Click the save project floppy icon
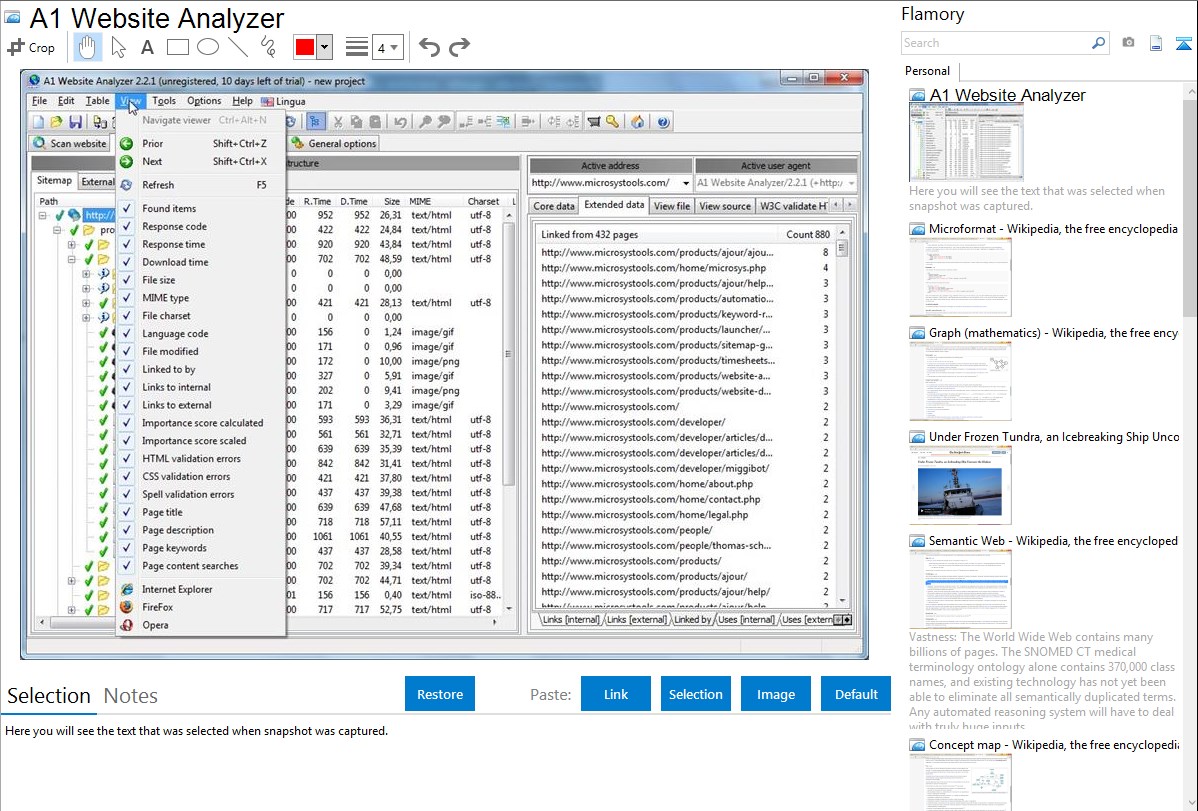This screenshot has height=811, width=1198. pos(75,122)
